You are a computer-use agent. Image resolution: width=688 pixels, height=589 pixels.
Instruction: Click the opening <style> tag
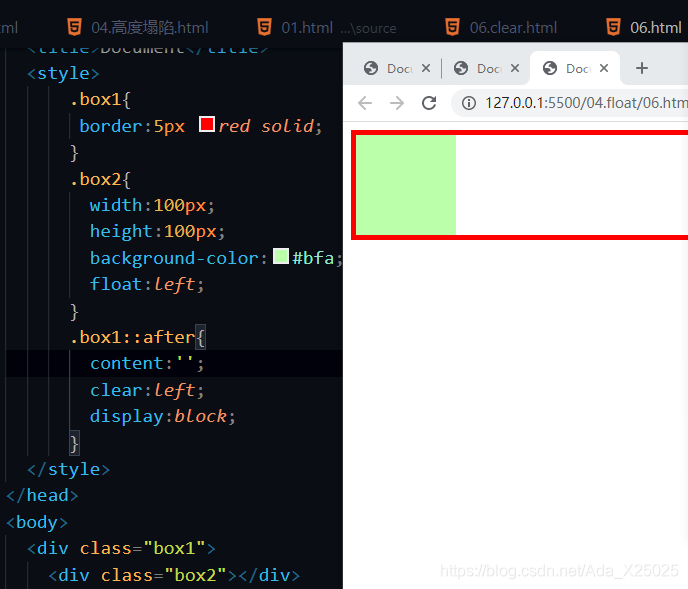pos(63,73)
